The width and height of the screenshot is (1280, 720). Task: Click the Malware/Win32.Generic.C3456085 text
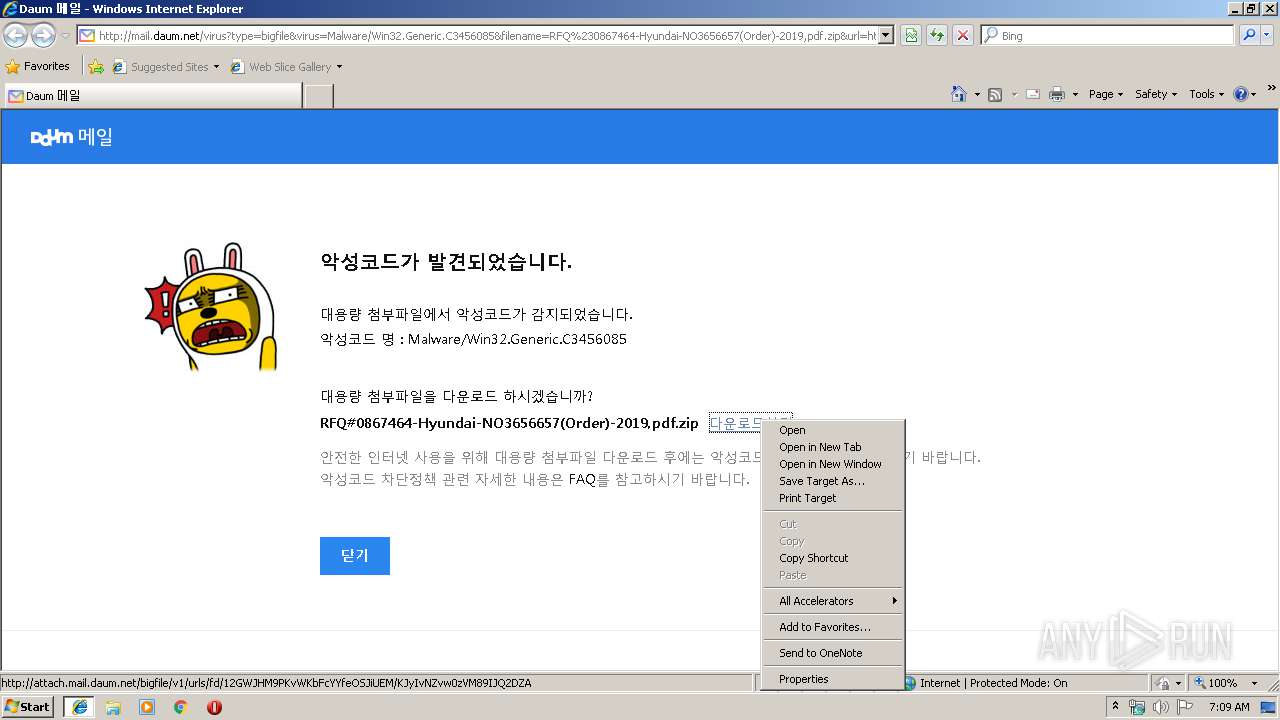[x=517, y=339]
